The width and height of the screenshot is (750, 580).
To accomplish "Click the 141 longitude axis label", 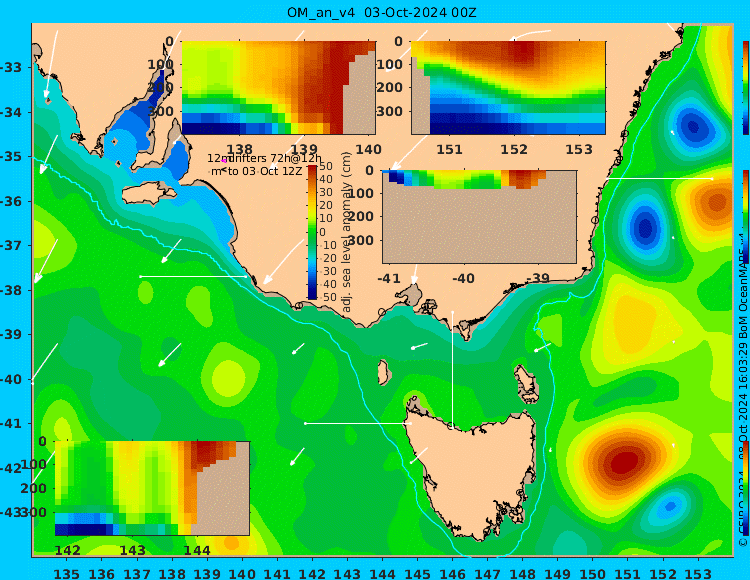I will point(277,573).
